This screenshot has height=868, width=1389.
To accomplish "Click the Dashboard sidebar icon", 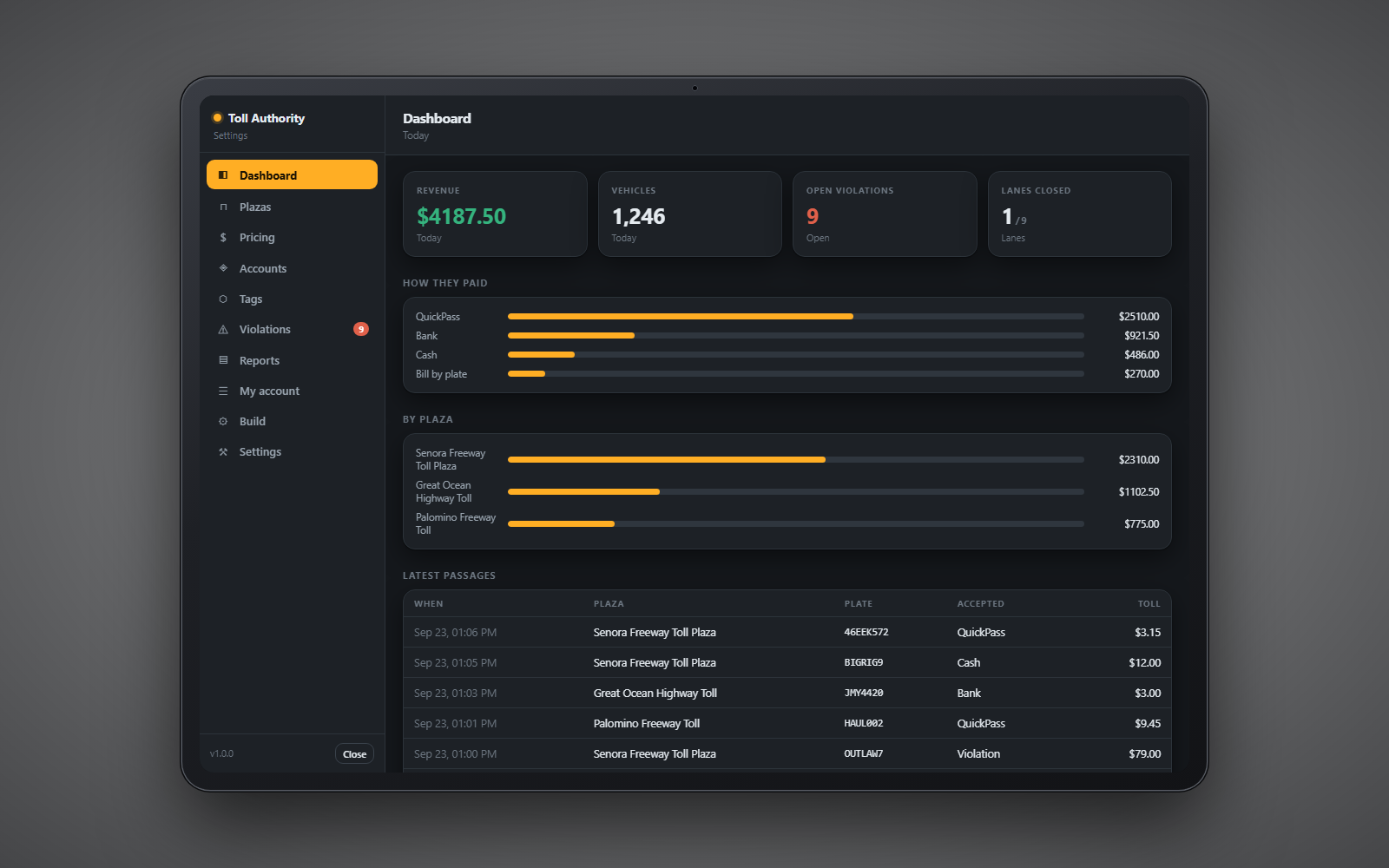I will tap(223, 175).
